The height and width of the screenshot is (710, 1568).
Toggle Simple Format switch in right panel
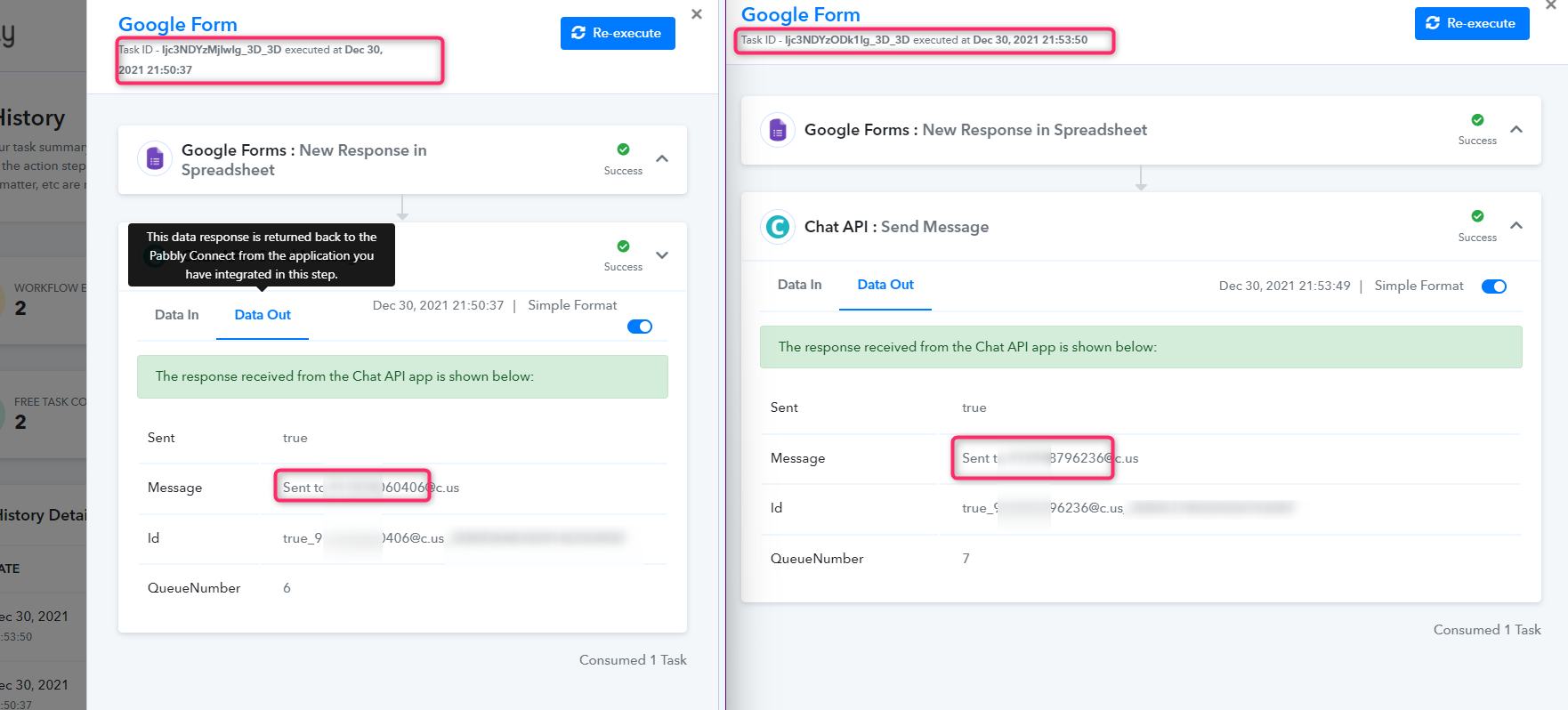pos(1494,286)
